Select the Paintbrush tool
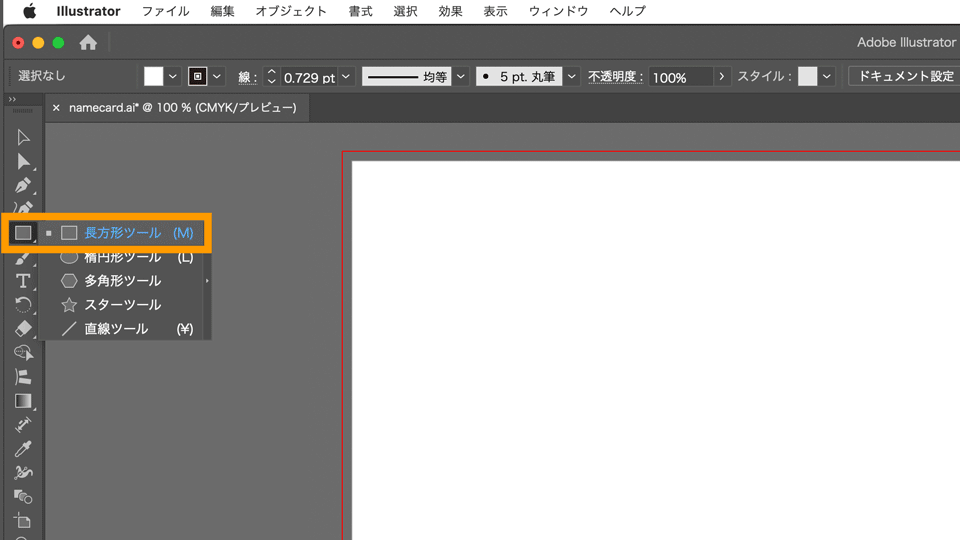 [23, 259]
